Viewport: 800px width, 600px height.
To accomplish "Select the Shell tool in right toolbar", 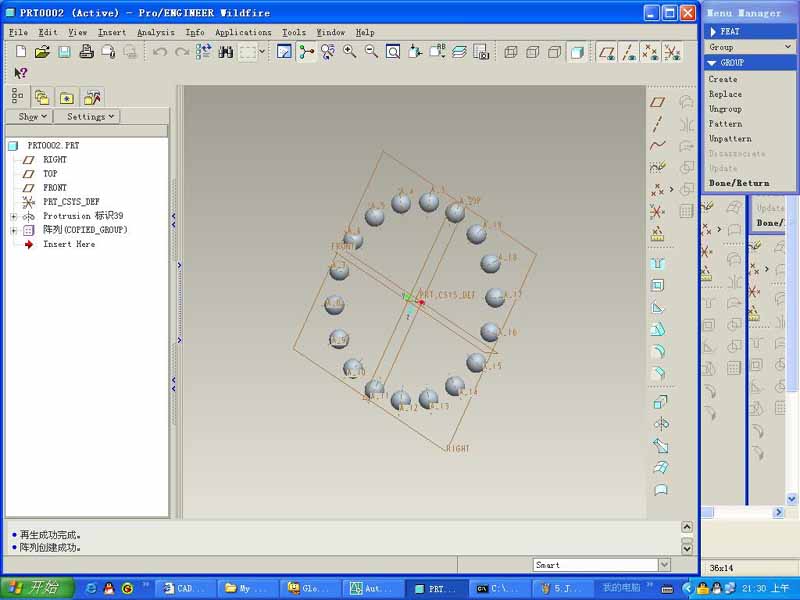I will pos(658,285).
